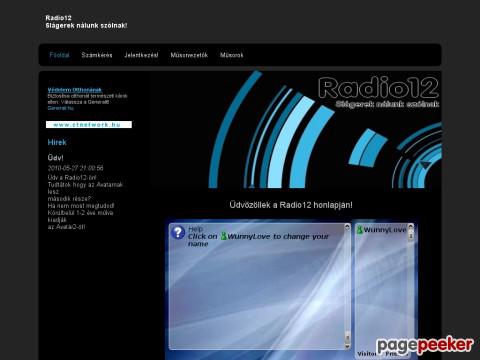This screenshot has width=480, height=360.
Task: Click the chat message area scrollbar thumb
Action: point(347,336)
